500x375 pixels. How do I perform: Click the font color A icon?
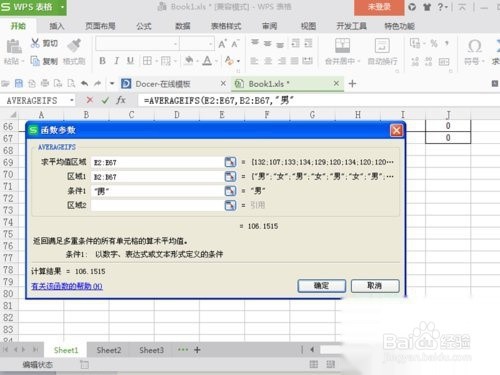coord(207,61)
